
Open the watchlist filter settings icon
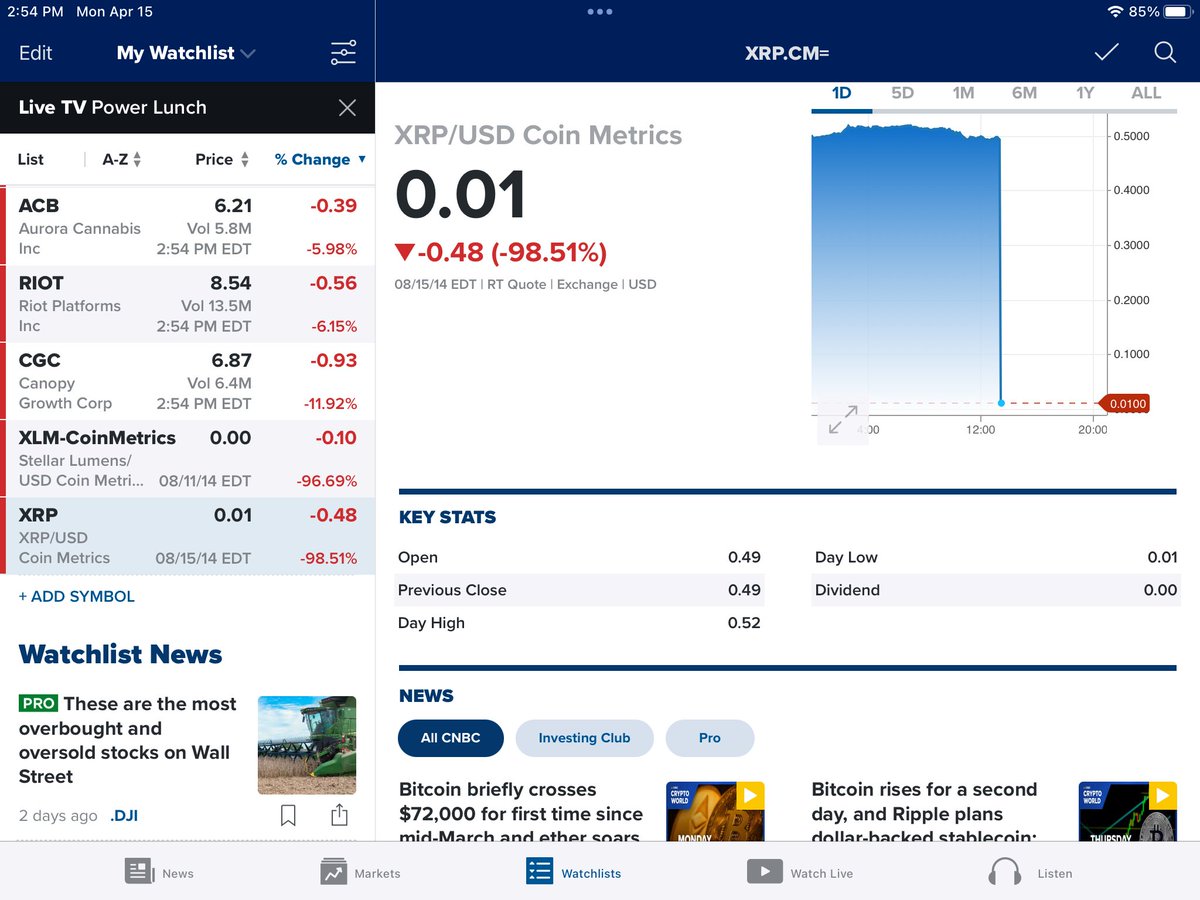(x=343, y=53)
